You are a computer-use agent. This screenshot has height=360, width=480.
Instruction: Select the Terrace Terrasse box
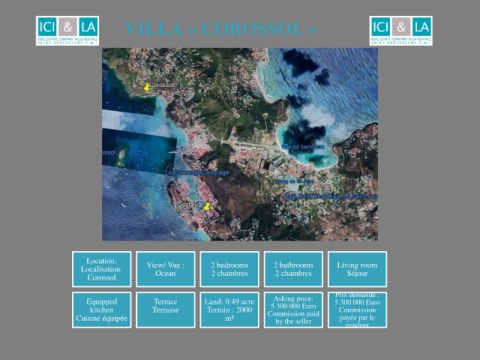coord(165,310)
